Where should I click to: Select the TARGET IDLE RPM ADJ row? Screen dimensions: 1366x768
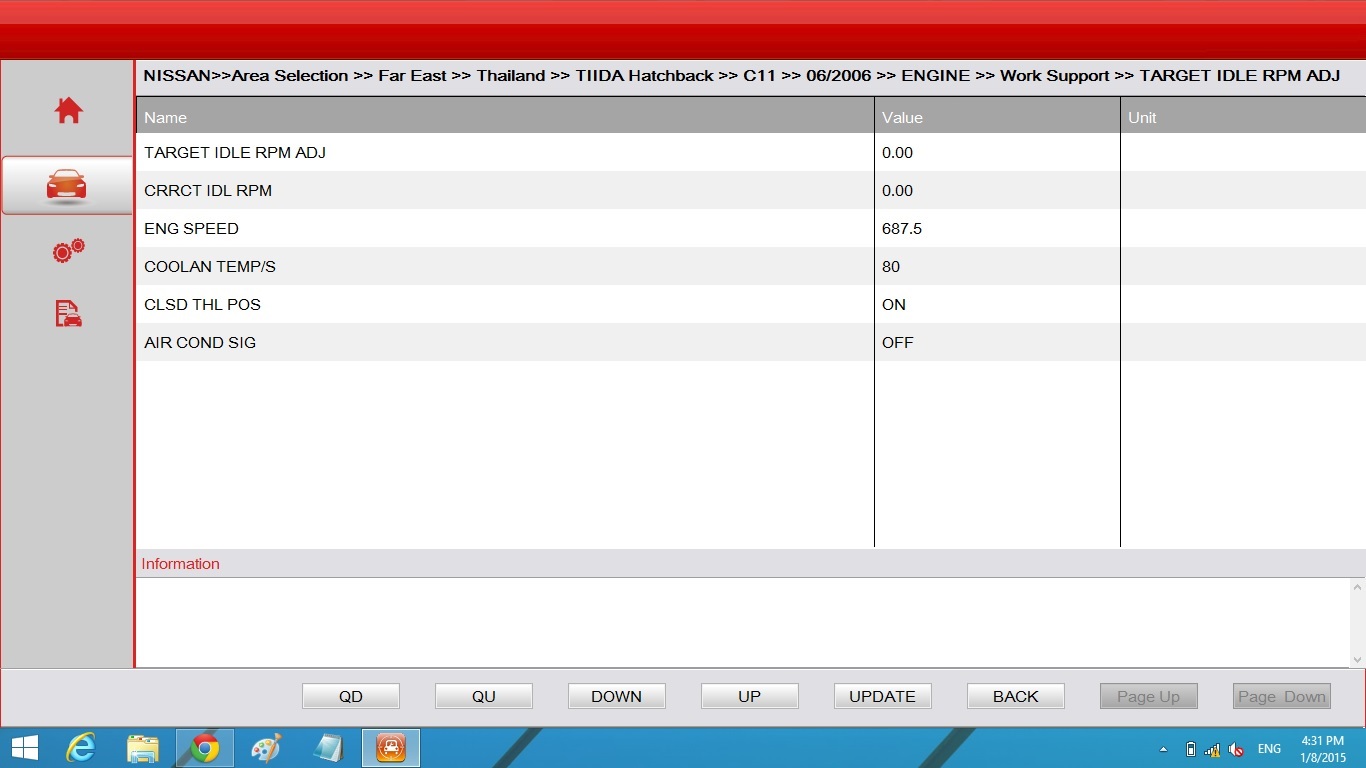coord(751,153)
